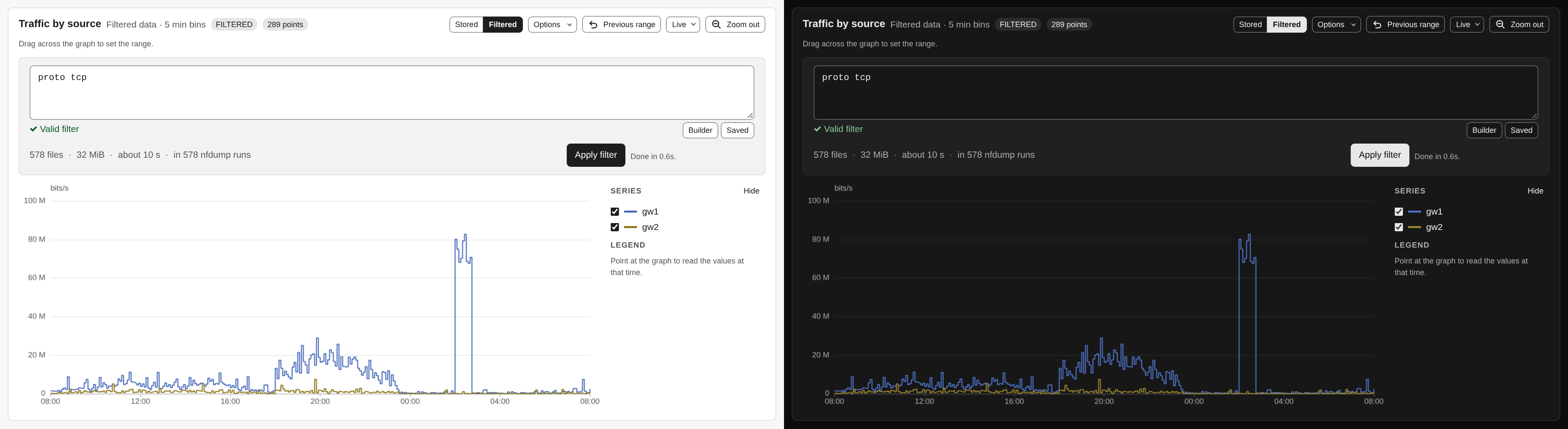Image resolution: width=1568 pixels, height=429 pixels.
Task: Click FILTERED badge in light panel
Action: tap(234, 25)
